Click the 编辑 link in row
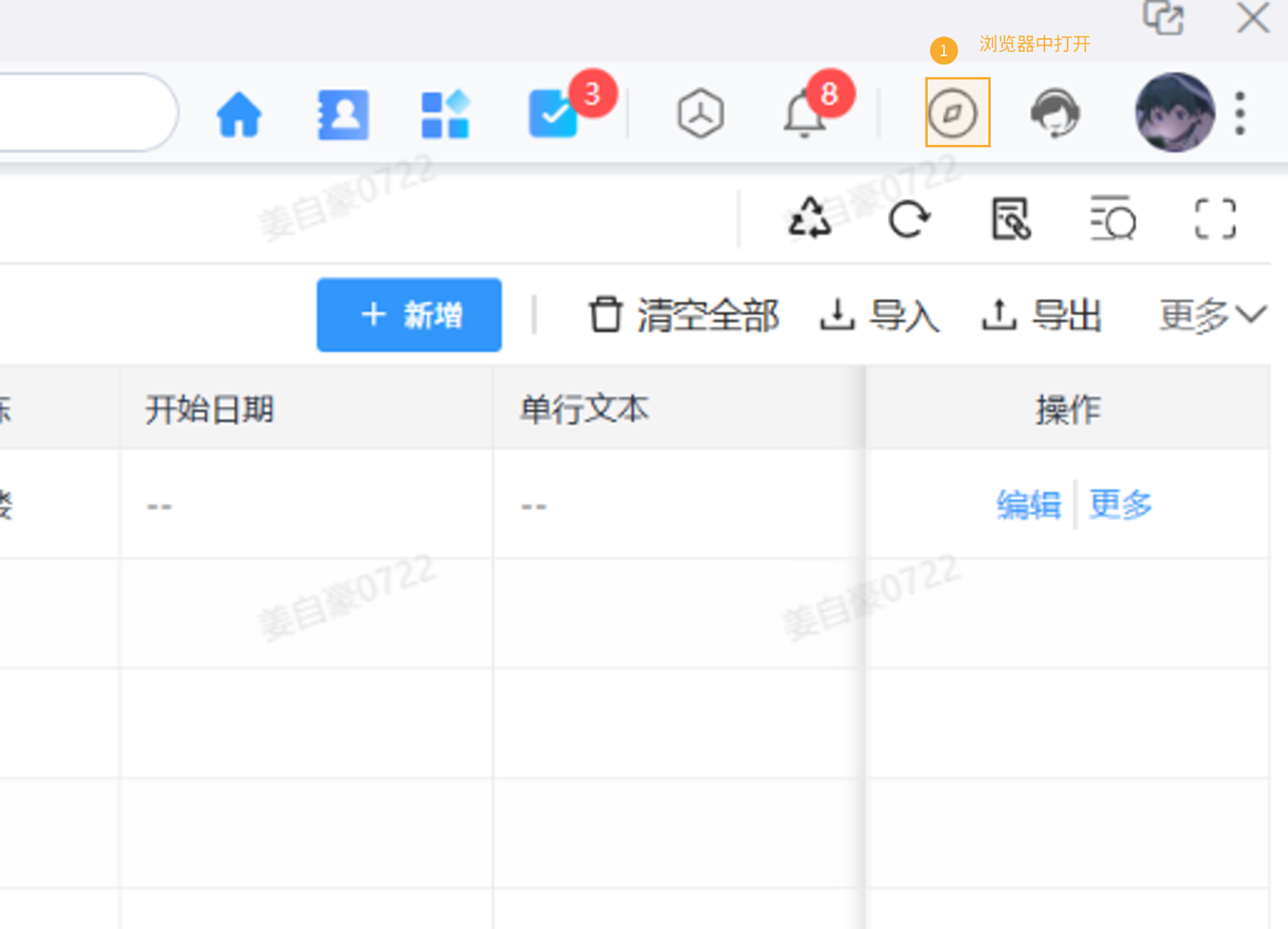The width and height of the screenshot is (1288, 929). point(1028,504)
